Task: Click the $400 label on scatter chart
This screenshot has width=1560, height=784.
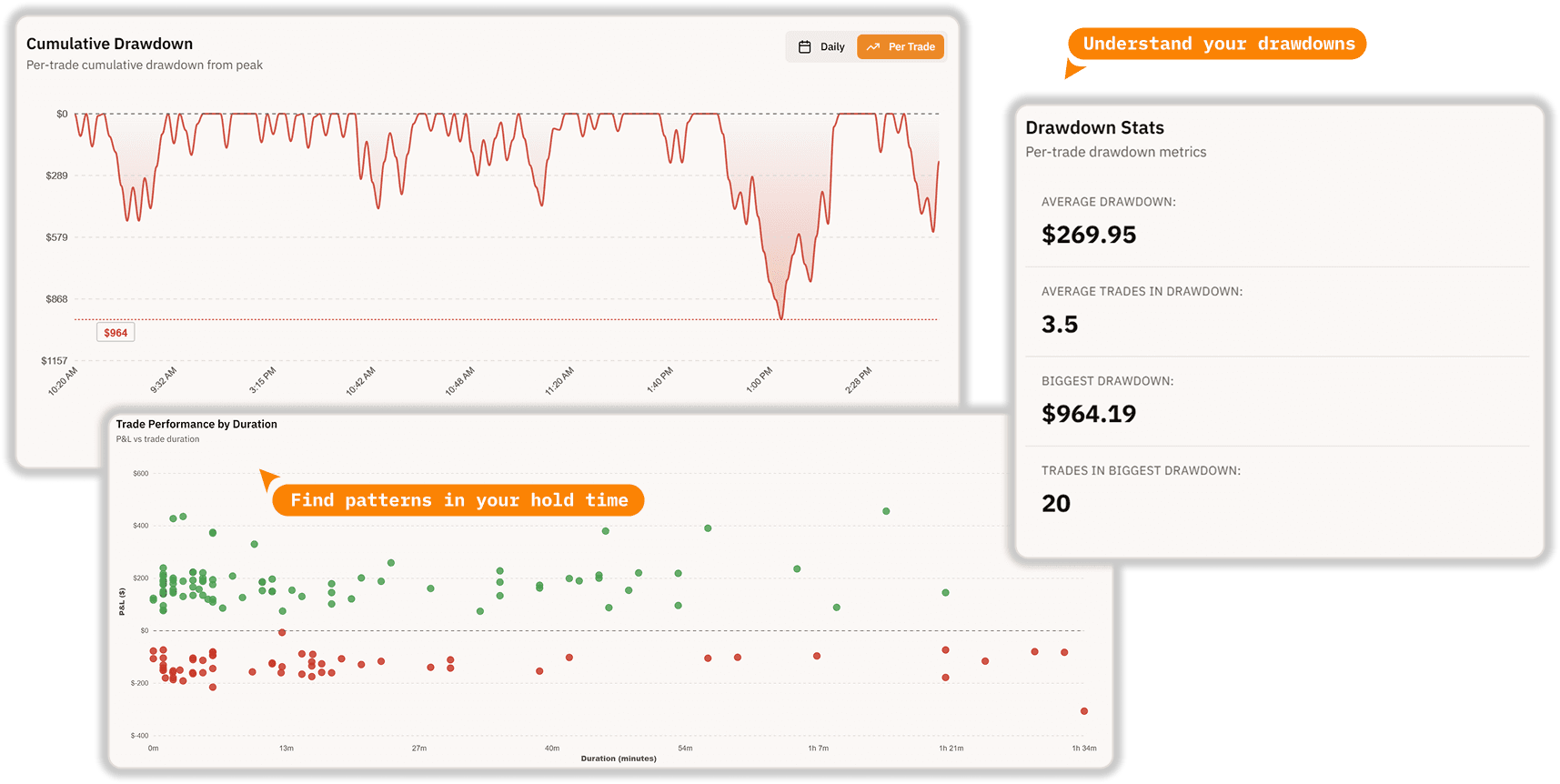Action: pos(140,526)
